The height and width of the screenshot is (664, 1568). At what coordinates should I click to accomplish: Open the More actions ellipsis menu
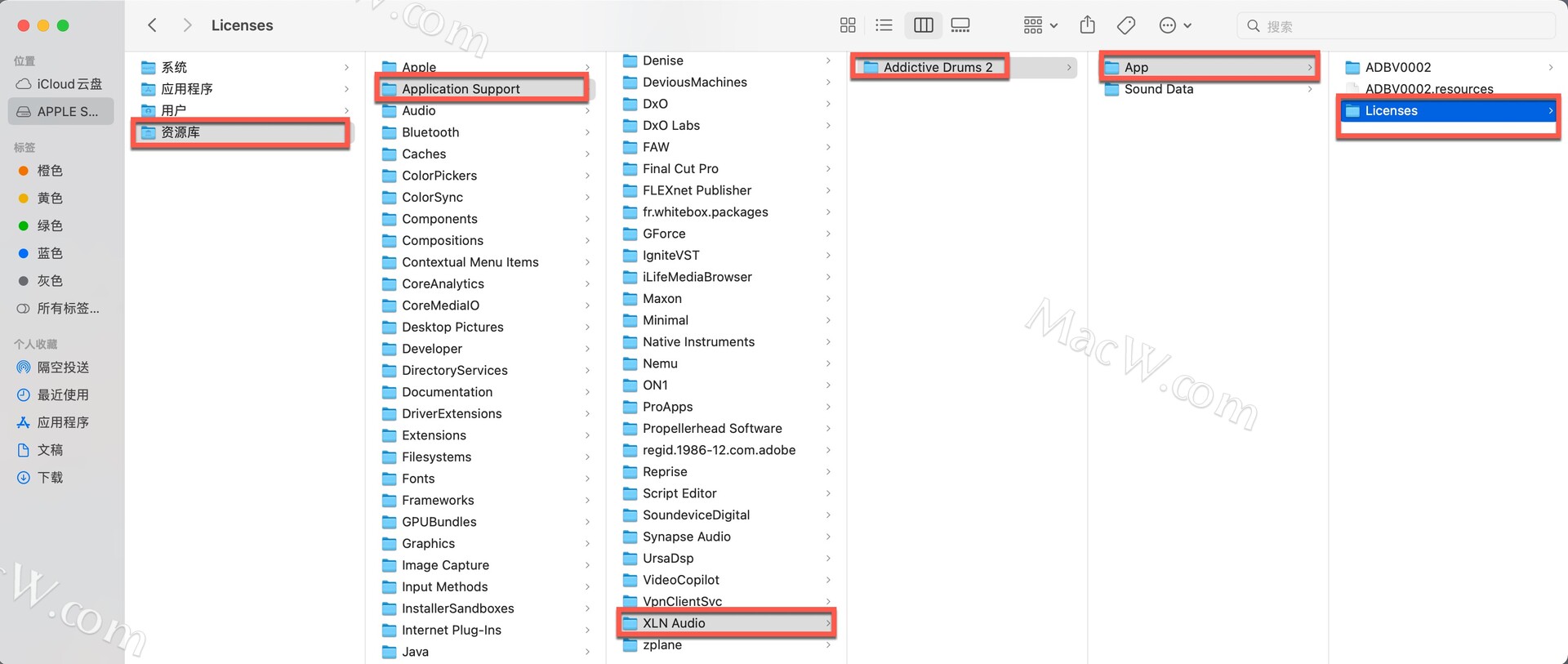(x=1175, y=25)
